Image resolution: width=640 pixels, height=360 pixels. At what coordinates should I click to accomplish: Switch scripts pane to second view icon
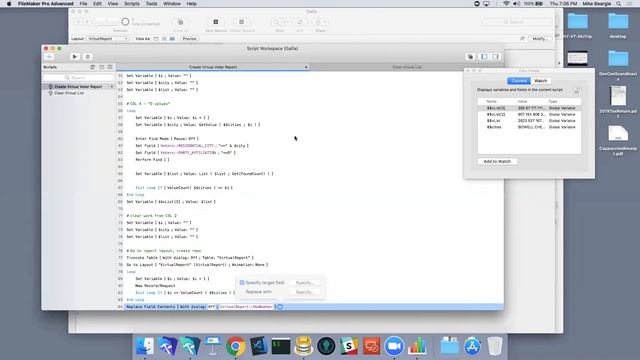click(102, 67)
